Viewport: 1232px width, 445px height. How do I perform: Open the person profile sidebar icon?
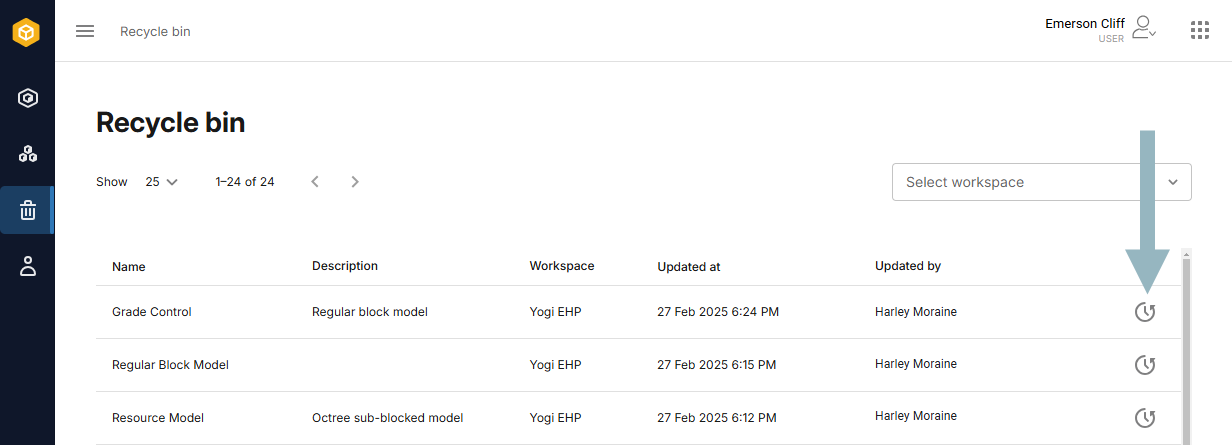coord(28,266)
